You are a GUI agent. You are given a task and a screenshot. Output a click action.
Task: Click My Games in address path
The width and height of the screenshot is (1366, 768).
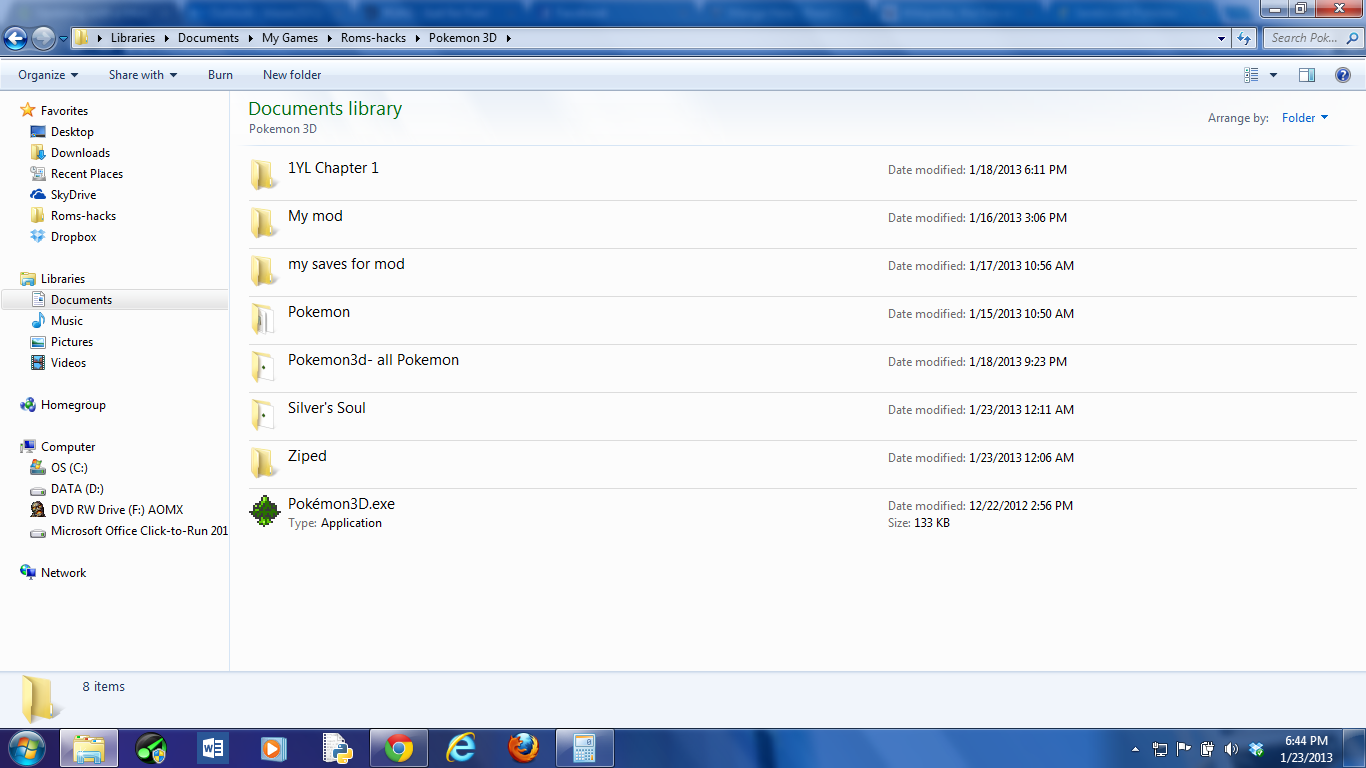coord(289,38)
